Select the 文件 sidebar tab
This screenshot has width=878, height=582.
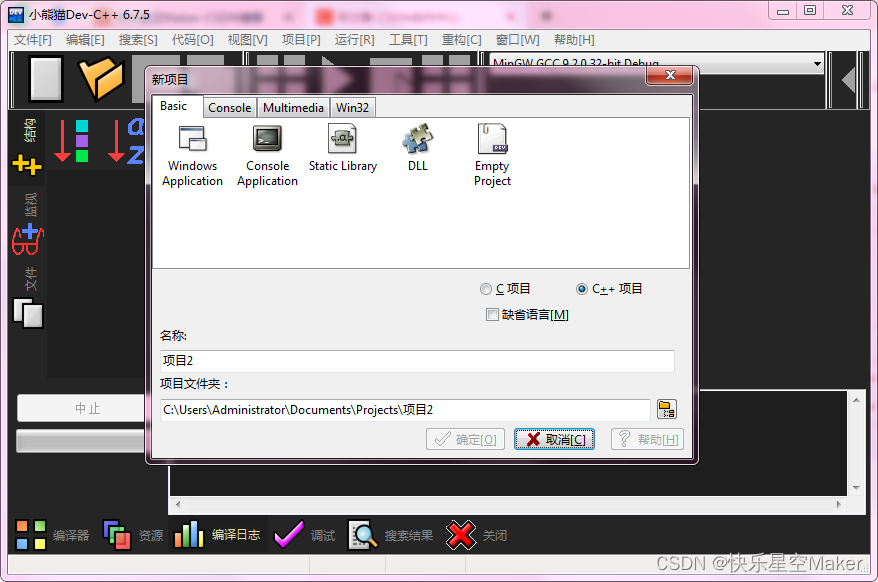point(30,278)
